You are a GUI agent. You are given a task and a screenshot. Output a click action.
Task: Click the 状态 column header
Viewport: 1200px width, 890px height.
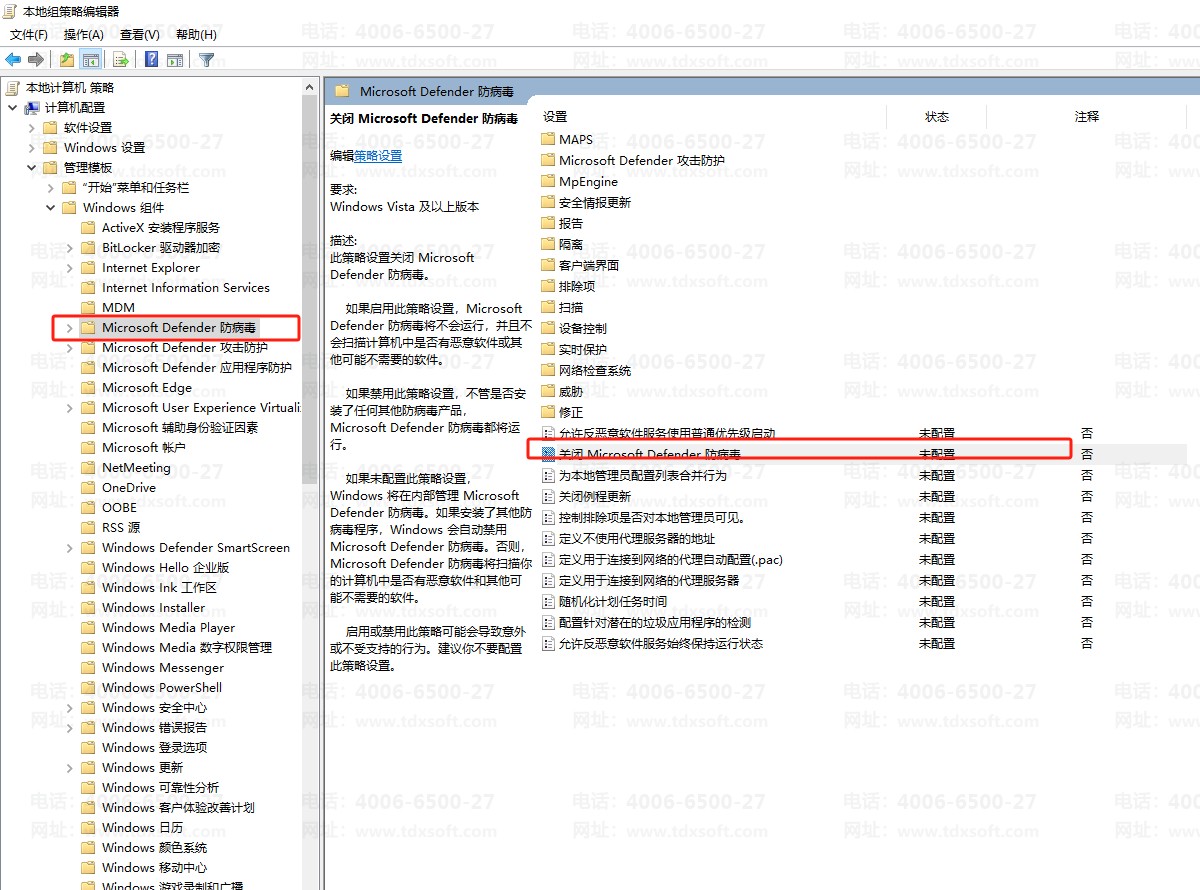pos(936,117)
